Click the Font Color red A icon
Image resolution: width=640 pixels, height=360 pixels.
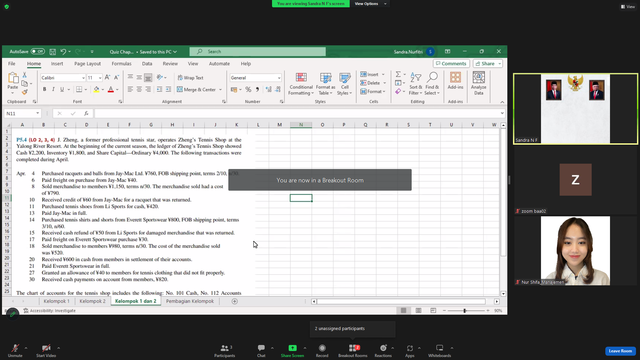[111, 89]
